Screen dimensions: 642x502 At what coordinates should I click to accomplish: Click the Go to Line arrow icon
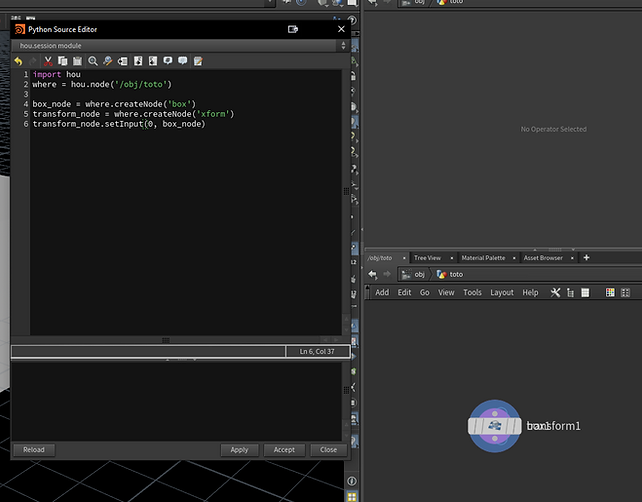point(122,61)
